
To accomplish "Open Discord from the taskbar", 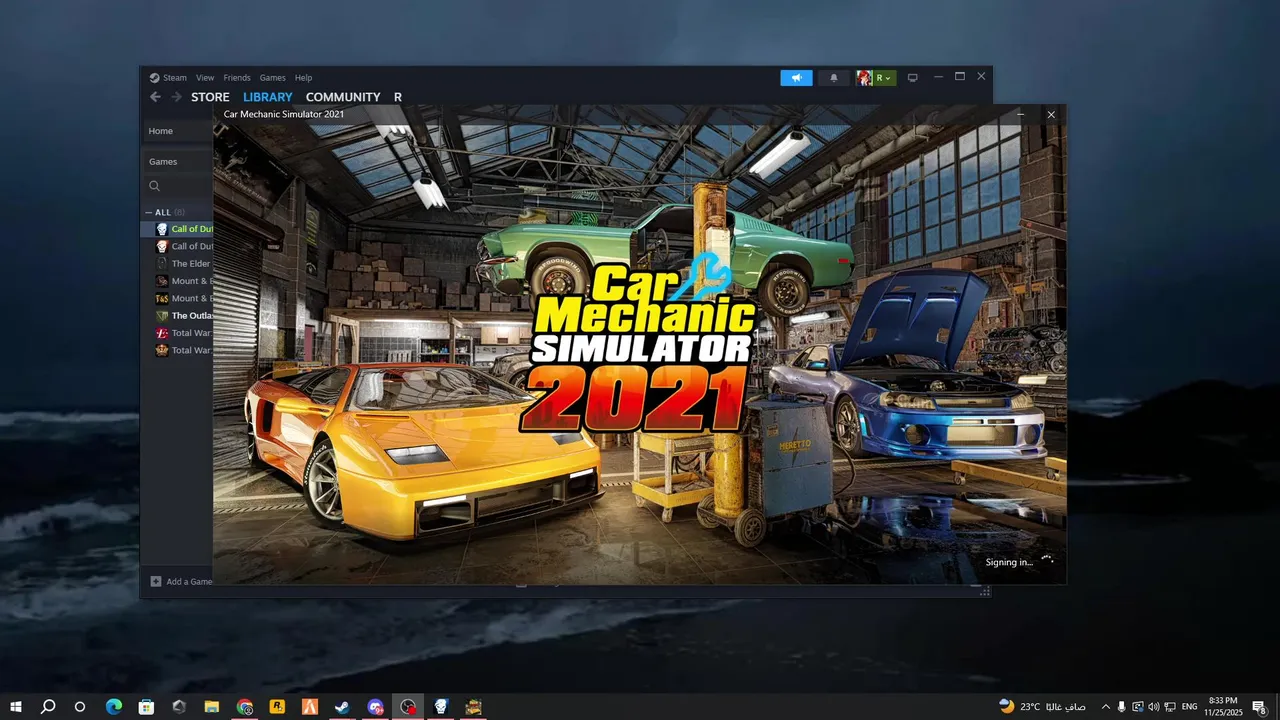I will [375, 706].
